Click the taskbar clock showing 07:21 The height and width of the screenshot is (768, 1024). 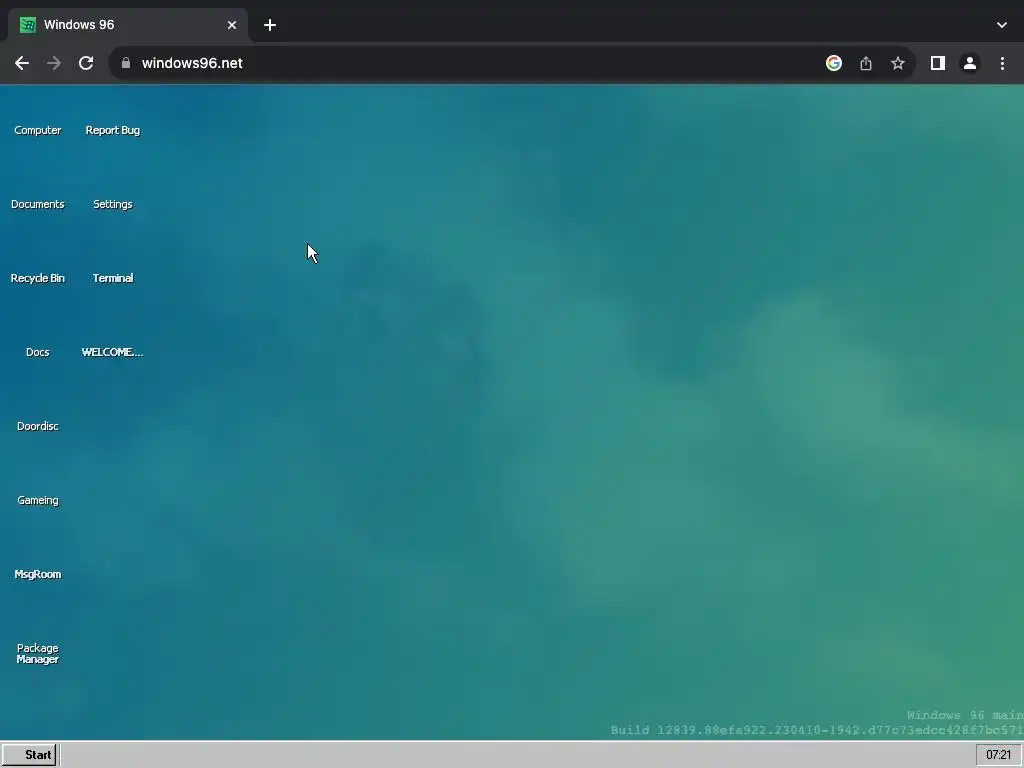point(999,755)
